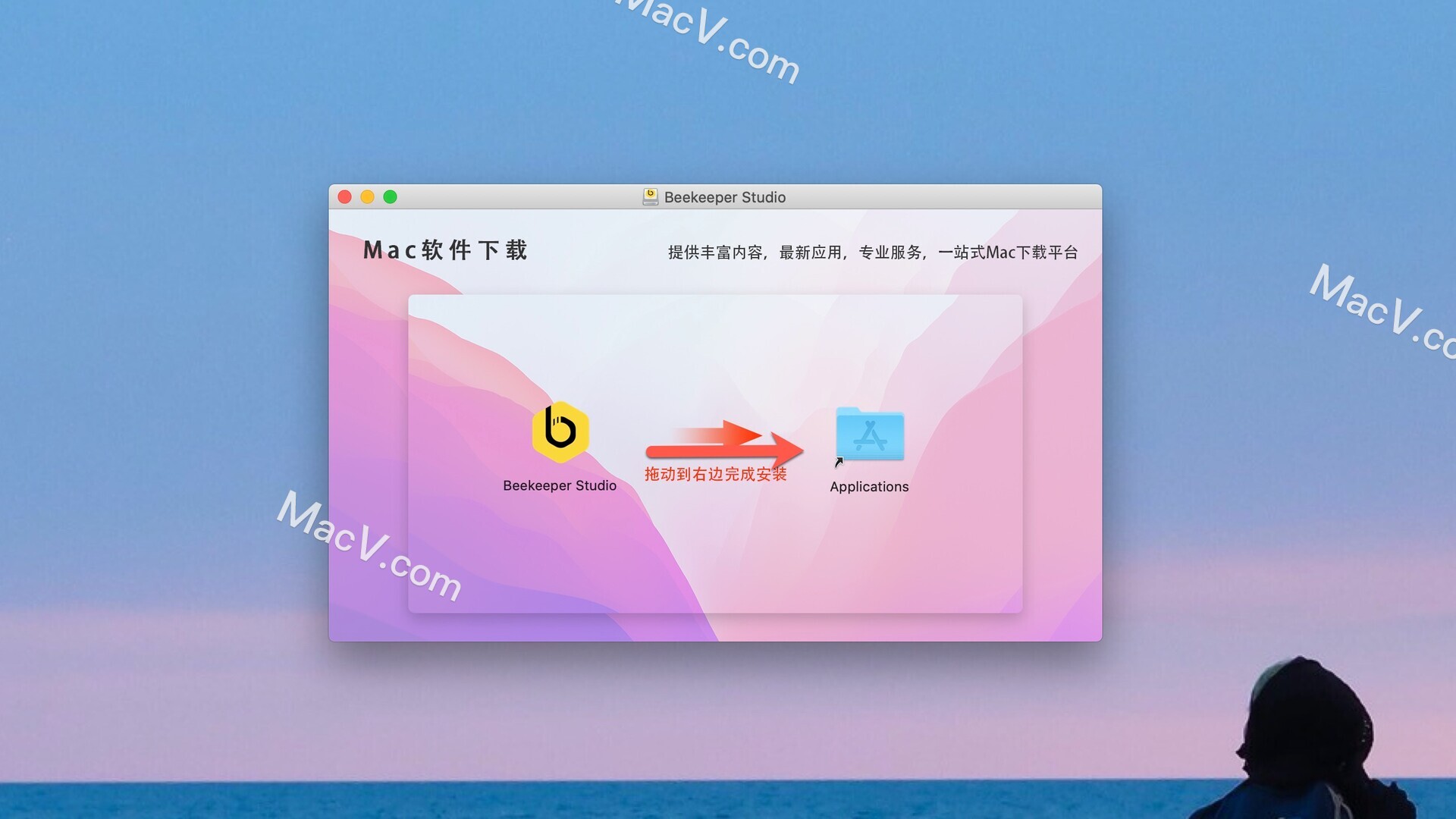Screen dimensions: 1456x819
Task: Click the Mac软件下载 platform header text
Action: pos(446,250)
